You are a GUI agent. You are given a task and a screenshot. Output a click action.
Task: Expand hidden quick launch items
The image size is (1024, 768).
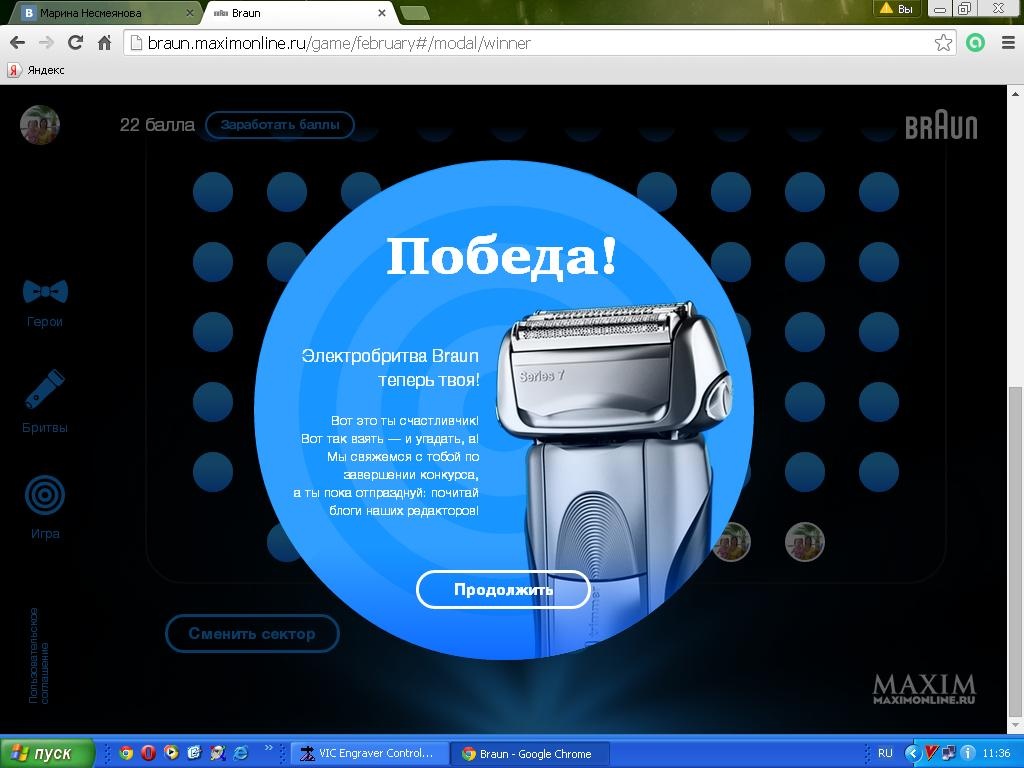[268, 749]
